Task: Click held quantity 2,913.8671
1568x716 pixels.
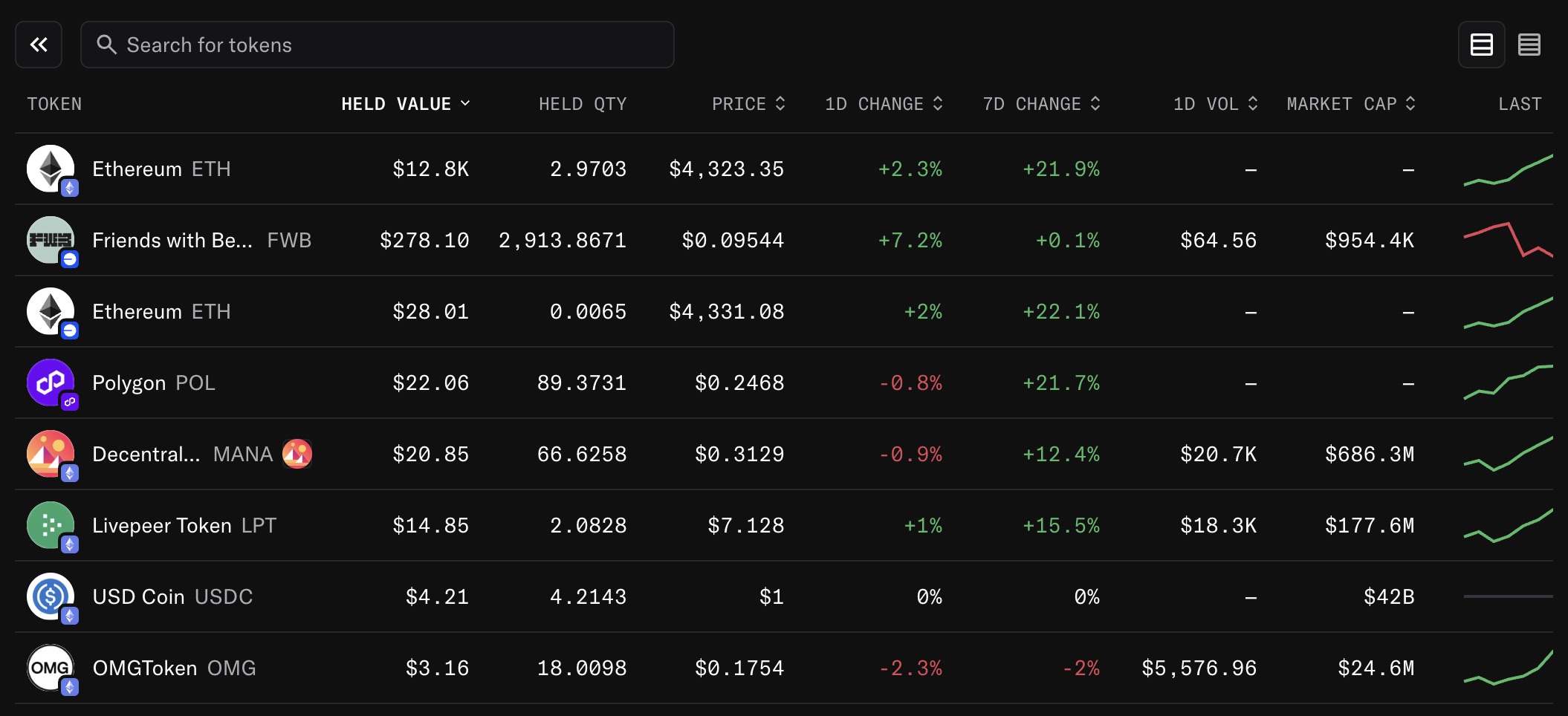Action: click(563, 241)
